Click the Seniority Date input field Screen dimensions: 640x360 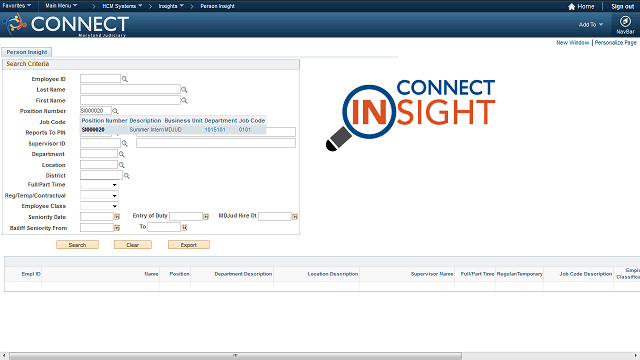(97, 216)
